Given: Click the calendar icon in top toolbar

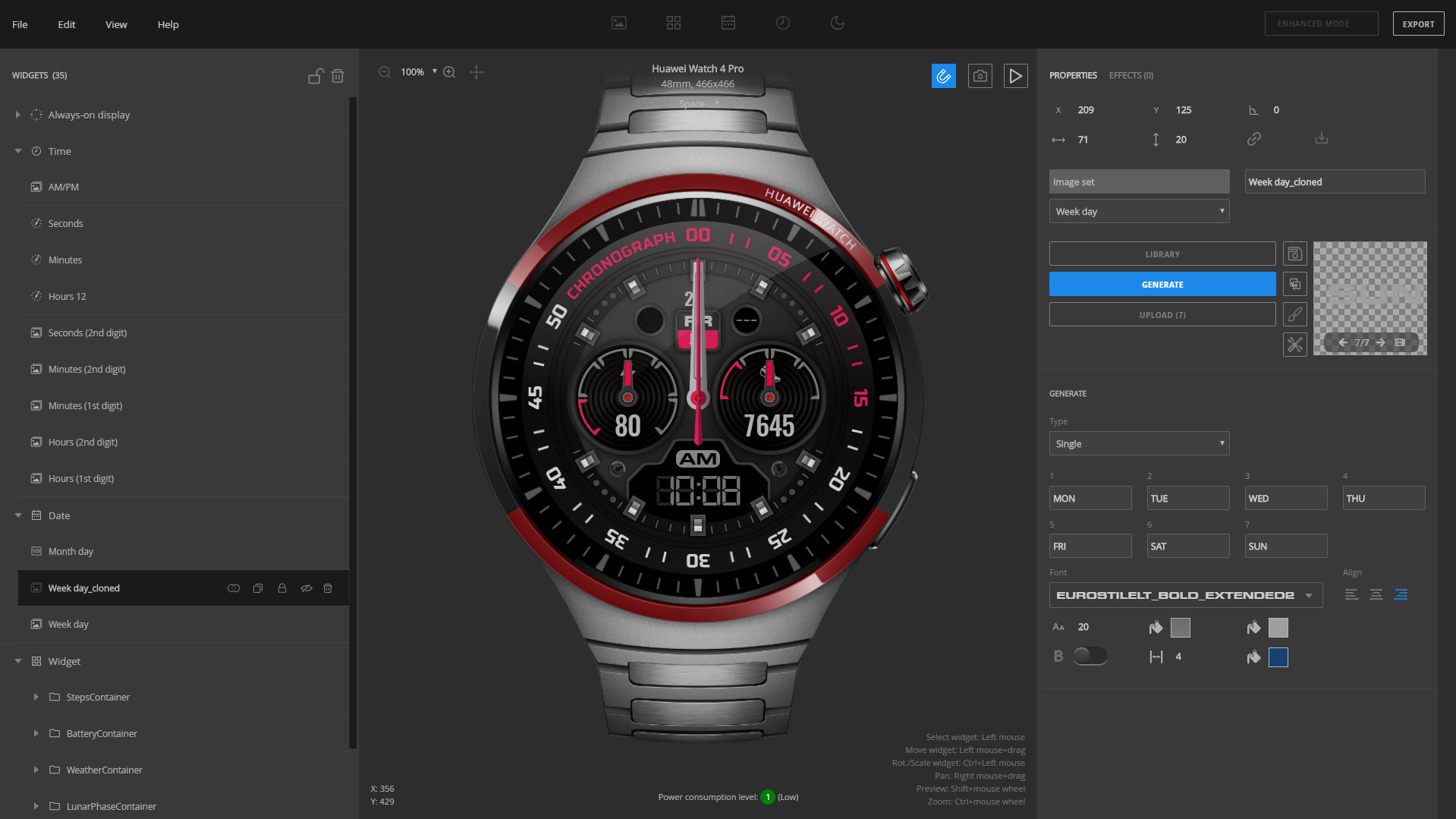Looking at the screenshot, I should click(728, 24).
